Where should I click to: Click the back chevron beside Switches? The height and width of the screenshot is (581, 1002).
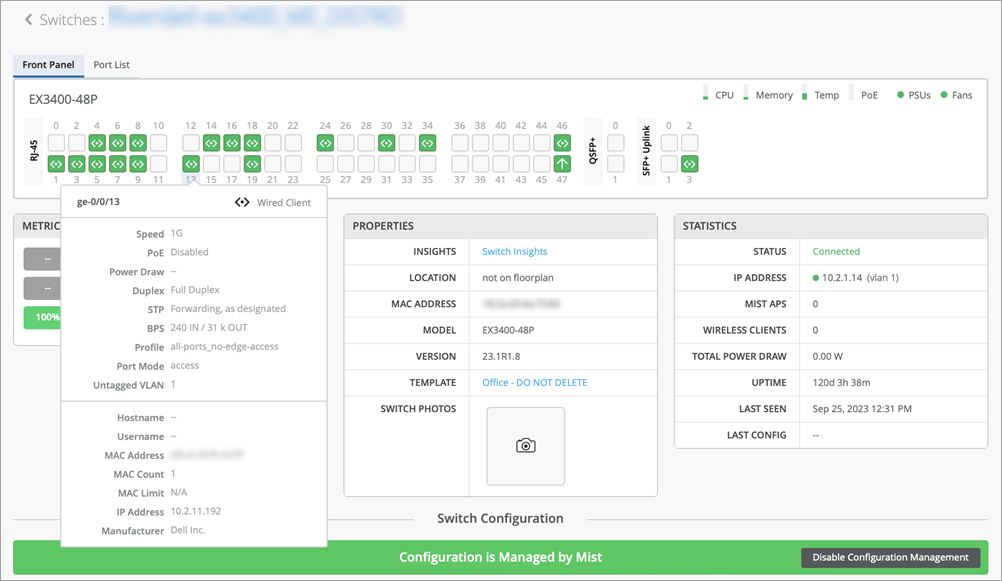tap(28, 20)
